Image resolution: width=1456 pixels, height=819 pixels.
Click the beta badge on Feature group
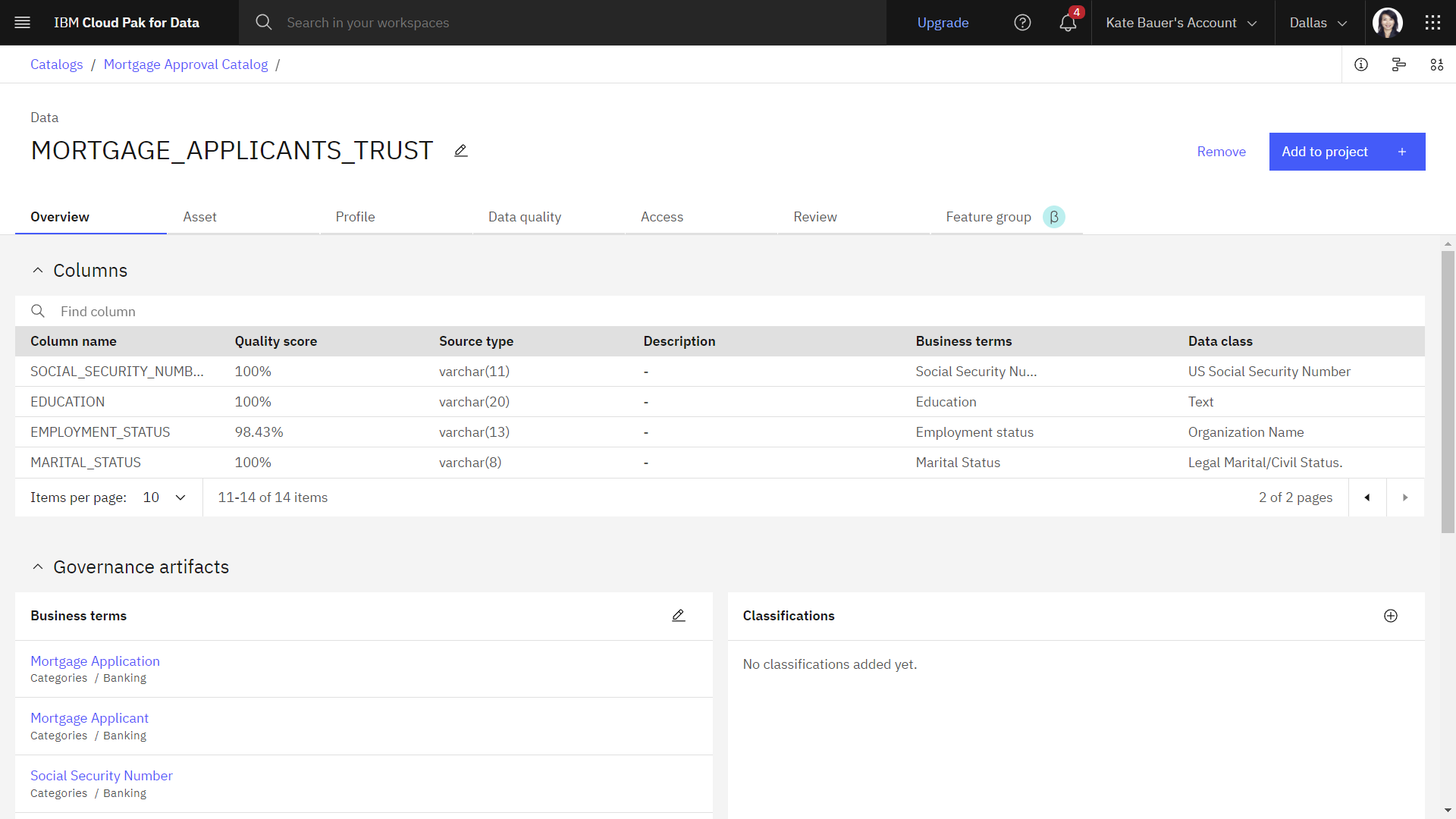pyautogui.click(x=1054, y=217)
